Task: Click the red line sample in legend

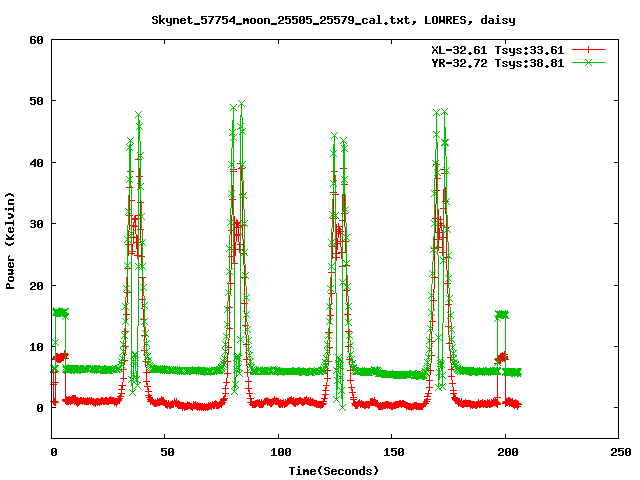Action: 588,50
